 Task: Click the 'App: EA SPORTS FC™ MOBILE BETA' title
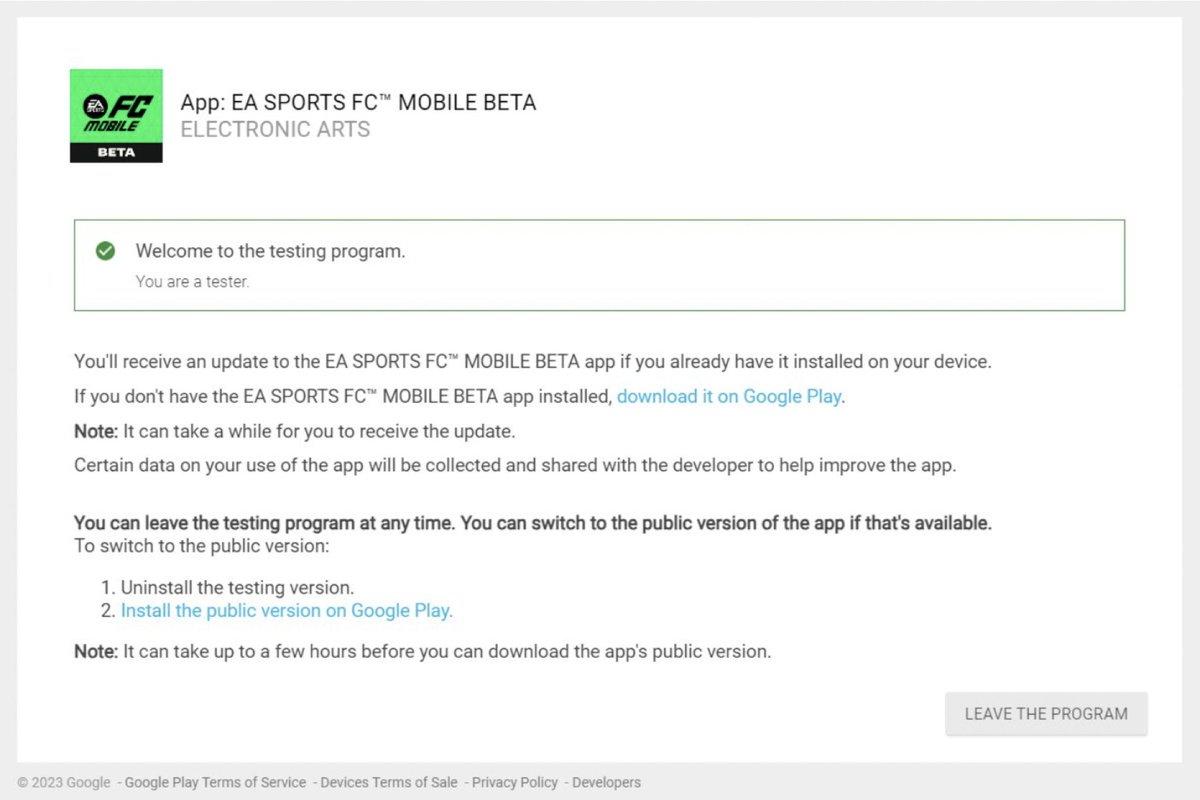point(358,102)
